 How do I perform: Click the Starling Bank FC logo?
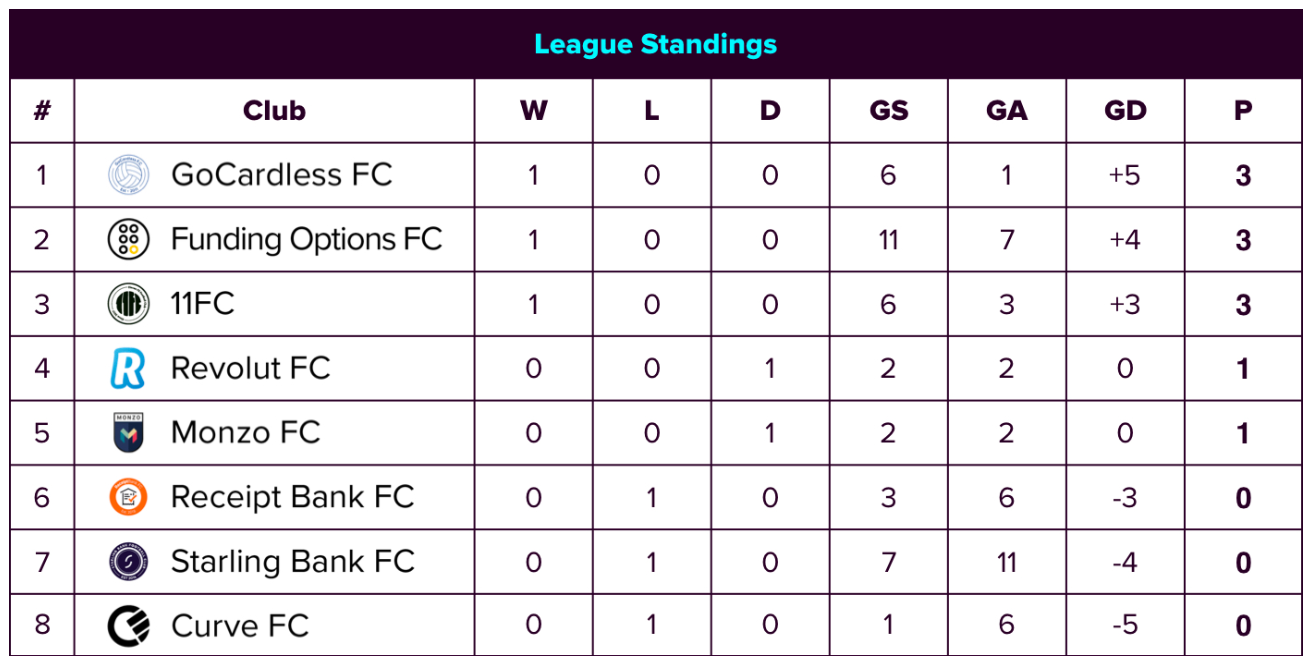point(128,561)
